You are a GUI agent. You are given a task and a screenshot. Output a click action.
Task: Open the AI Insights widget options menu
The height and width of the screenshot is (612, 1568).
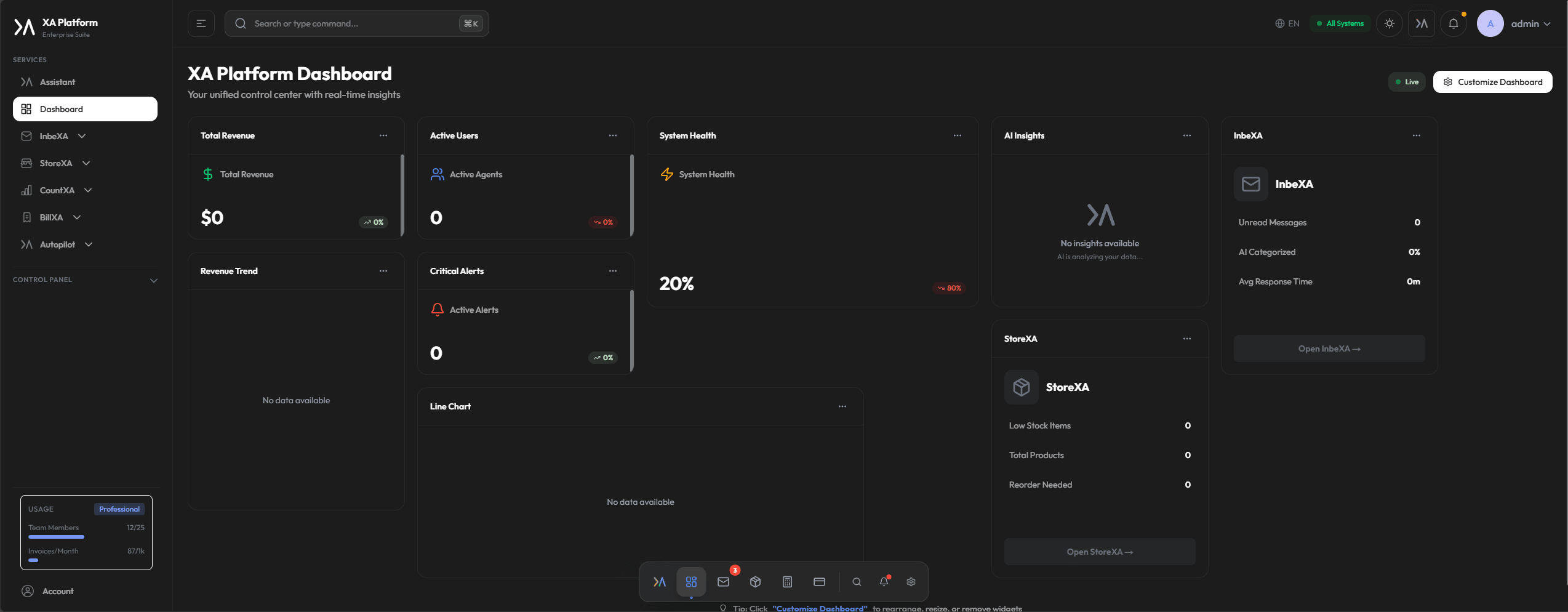coord(1187,135)
